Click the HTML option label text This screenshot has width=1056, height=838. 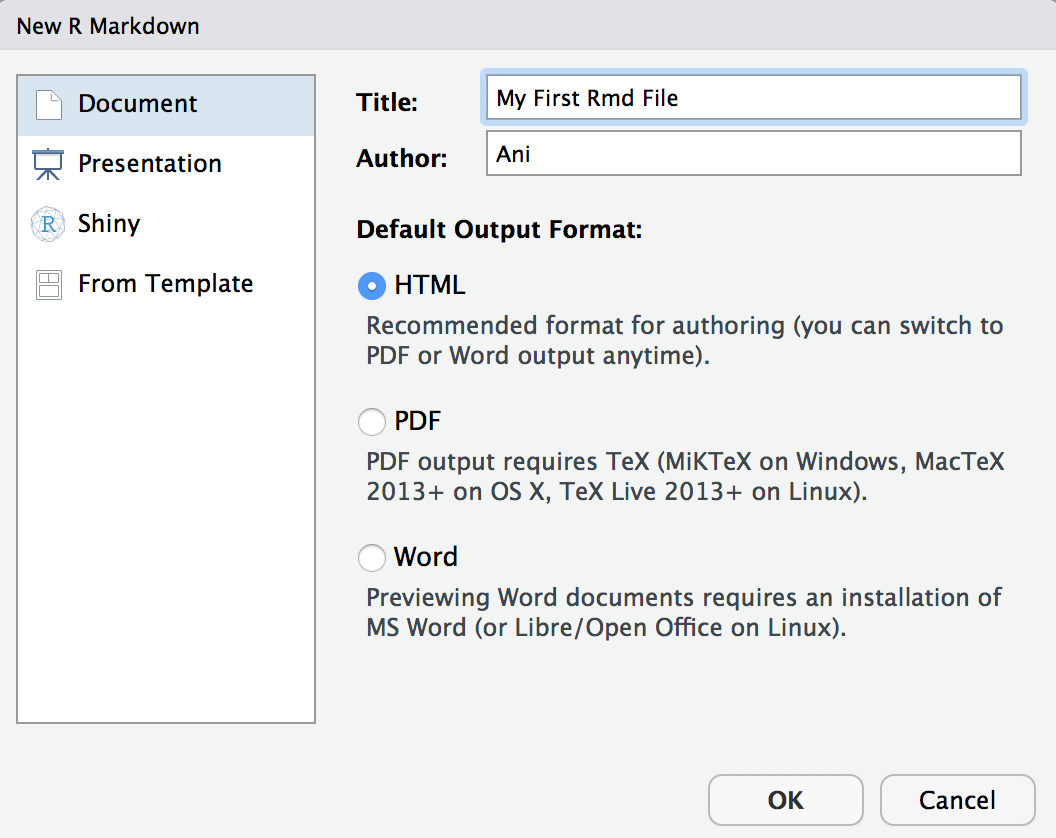point(430,286)
